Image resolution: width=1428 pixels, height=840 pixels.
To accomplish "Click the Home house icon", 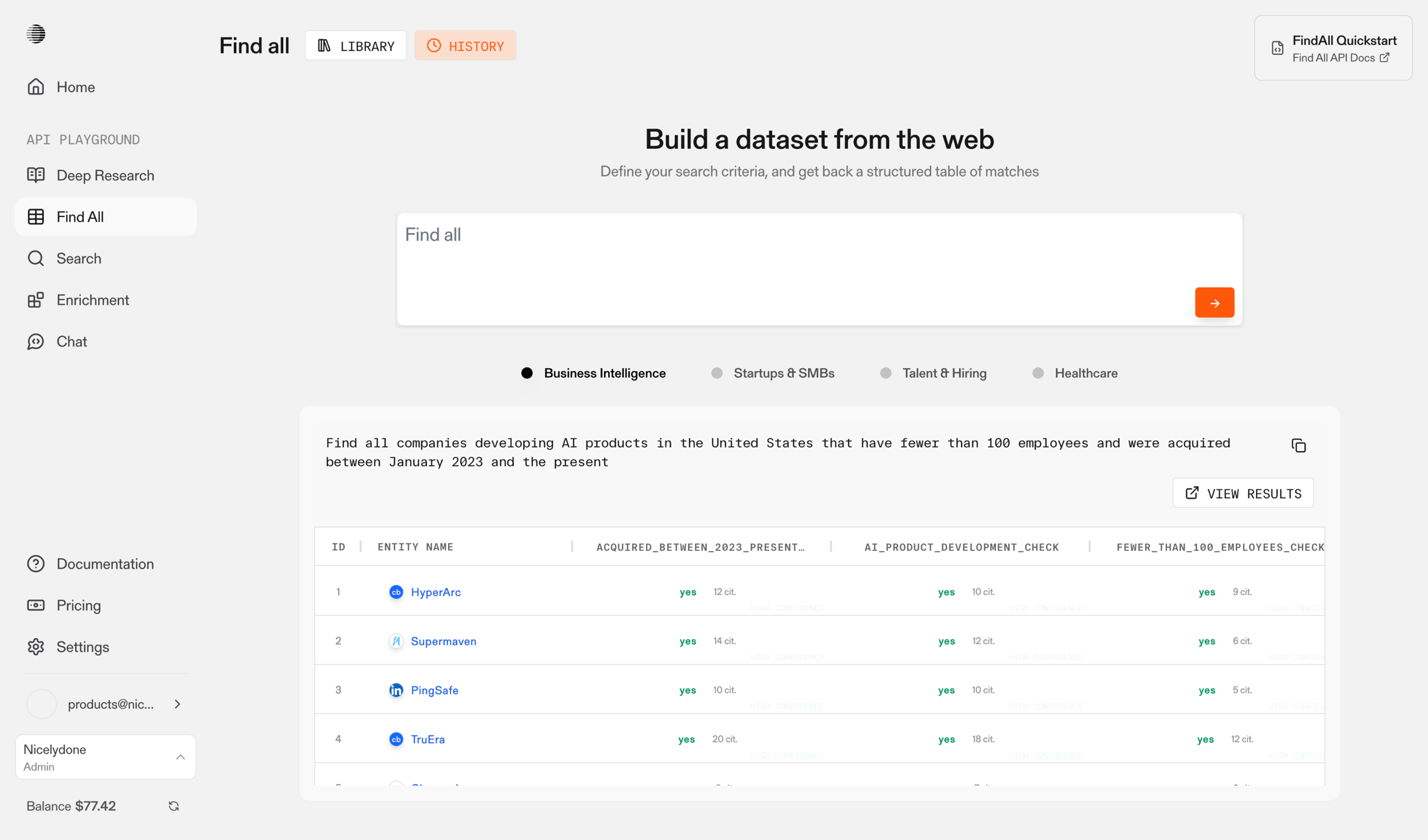I will [x=36, y=87].
